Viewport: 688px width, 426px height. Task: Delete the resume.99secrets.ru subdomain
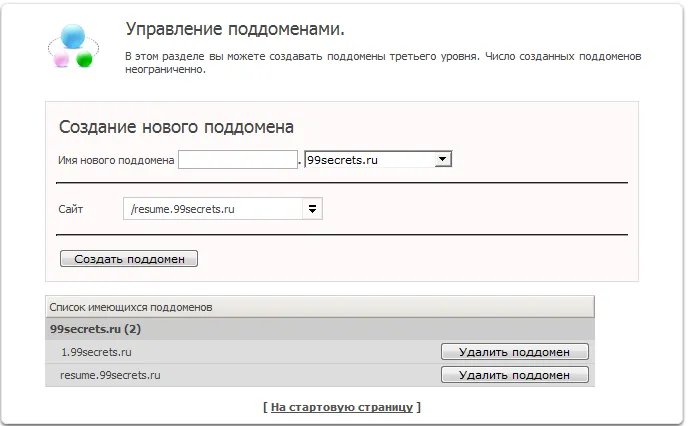coord(515,375)
